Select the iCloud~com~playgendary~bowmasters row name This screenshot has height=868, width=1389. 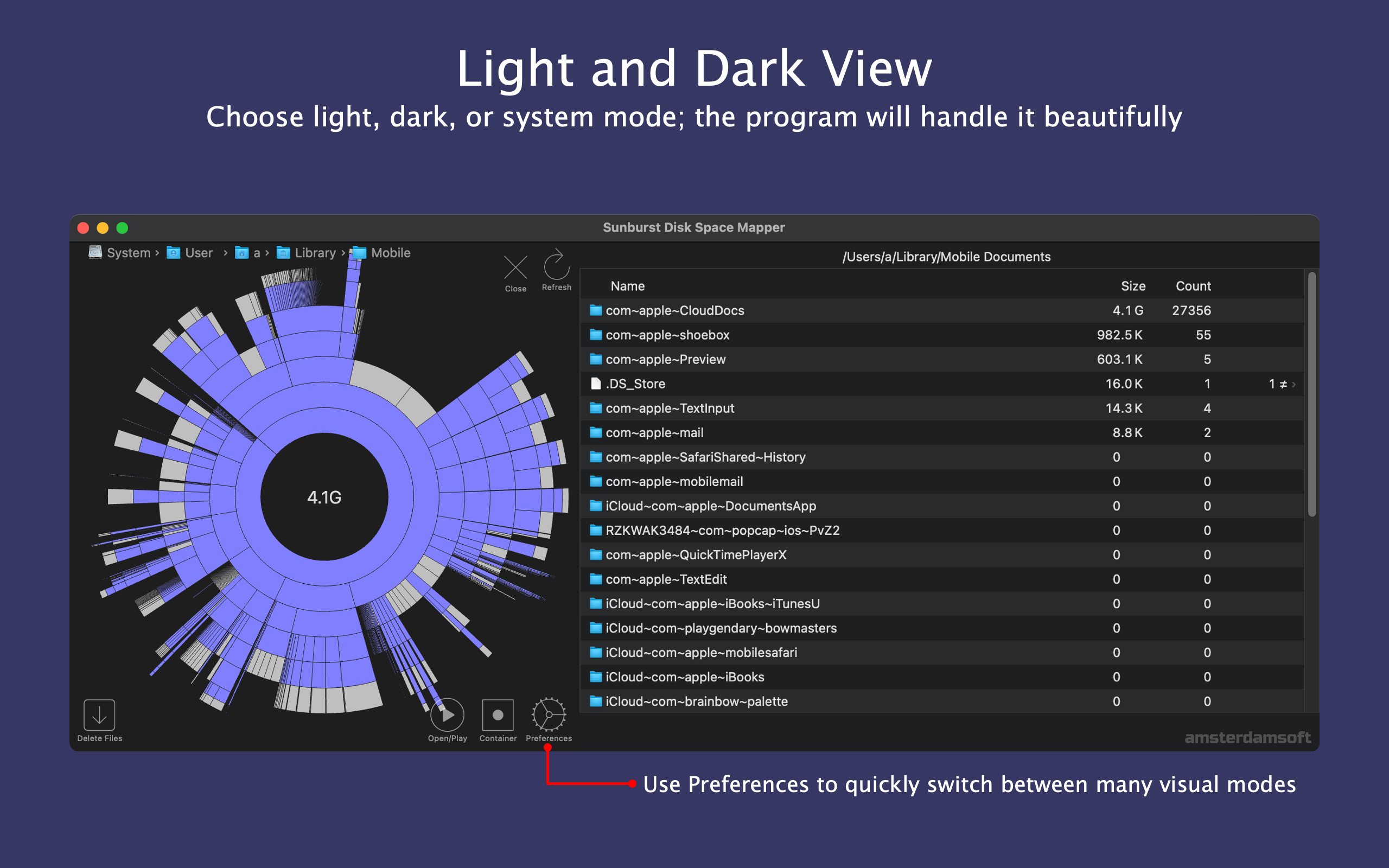coord(721,628)
